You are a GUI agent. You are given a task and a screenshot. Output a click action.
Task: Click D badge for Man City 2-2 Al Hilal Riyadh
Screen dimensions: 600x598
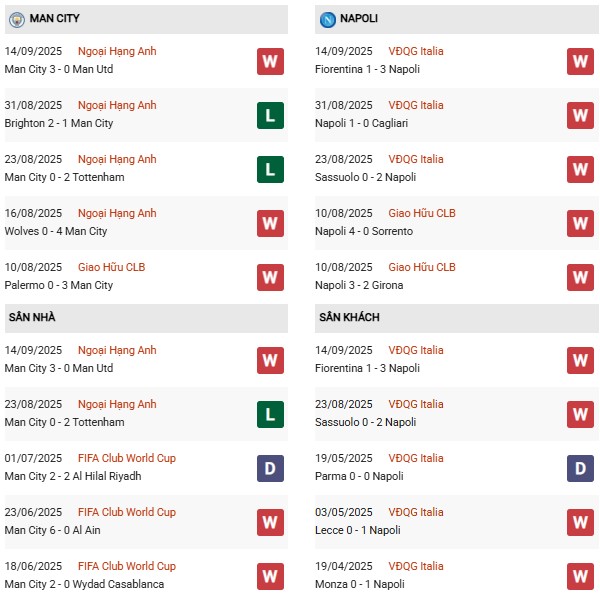point(270,468)
